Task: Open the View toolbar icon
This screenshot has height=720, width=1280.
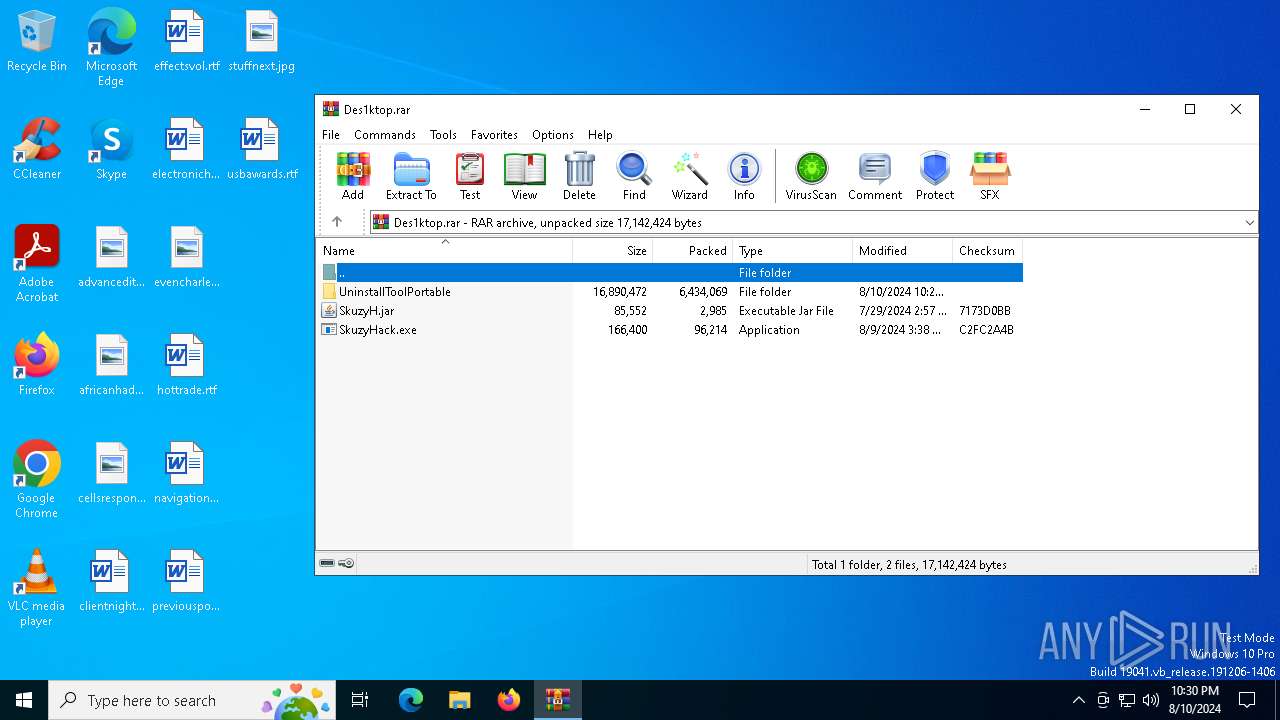Action: (x=524, y=176)
